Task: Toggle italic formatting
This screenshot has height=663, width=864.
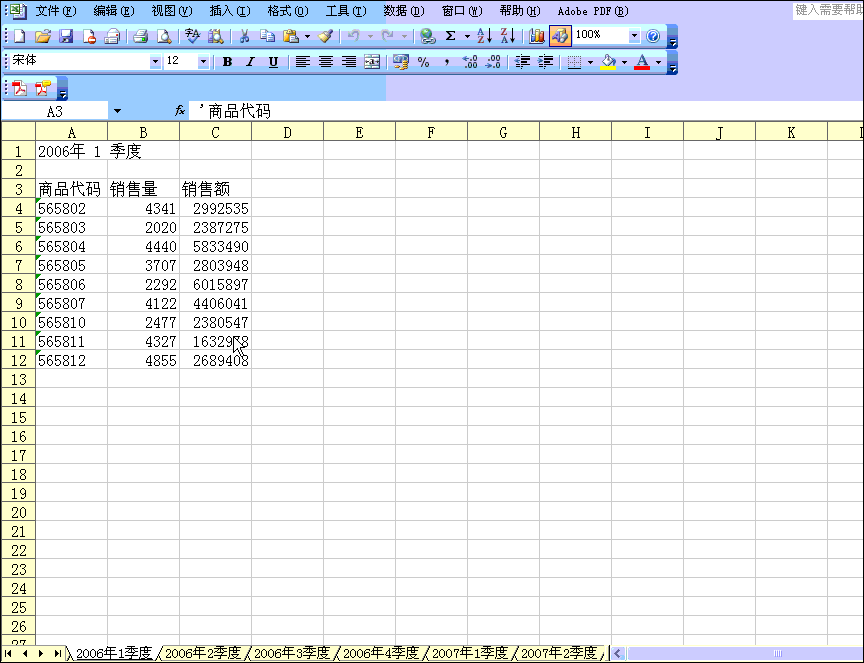Action: click(x=250, y=62)
